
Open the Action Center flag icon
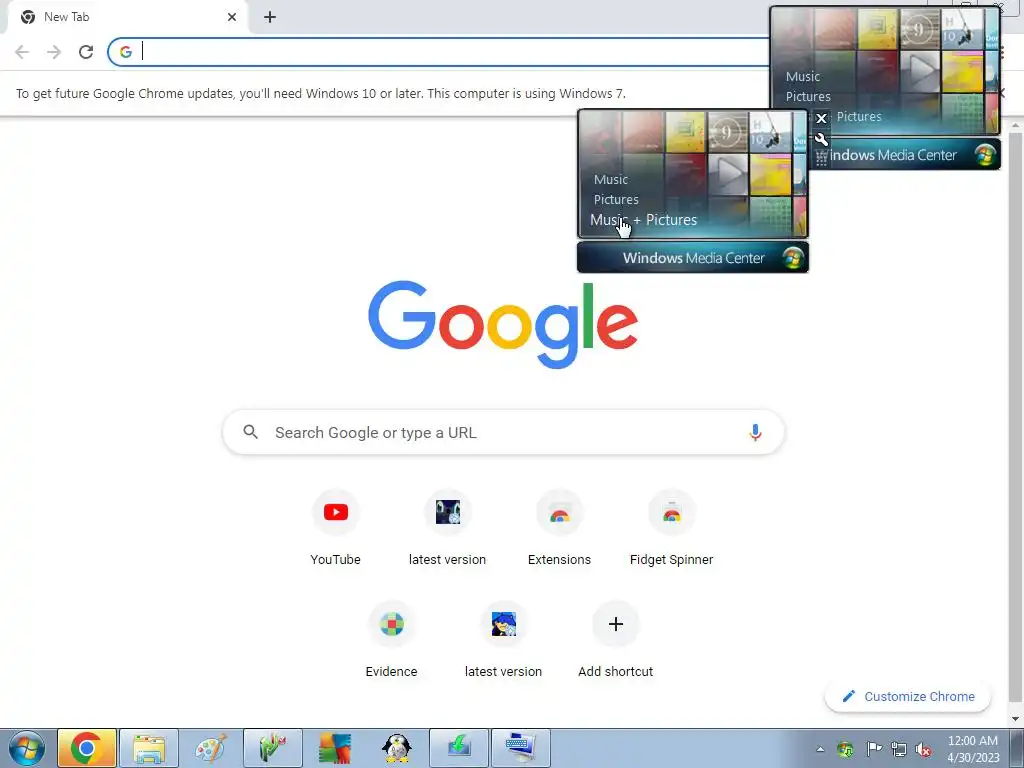point(873,749)
